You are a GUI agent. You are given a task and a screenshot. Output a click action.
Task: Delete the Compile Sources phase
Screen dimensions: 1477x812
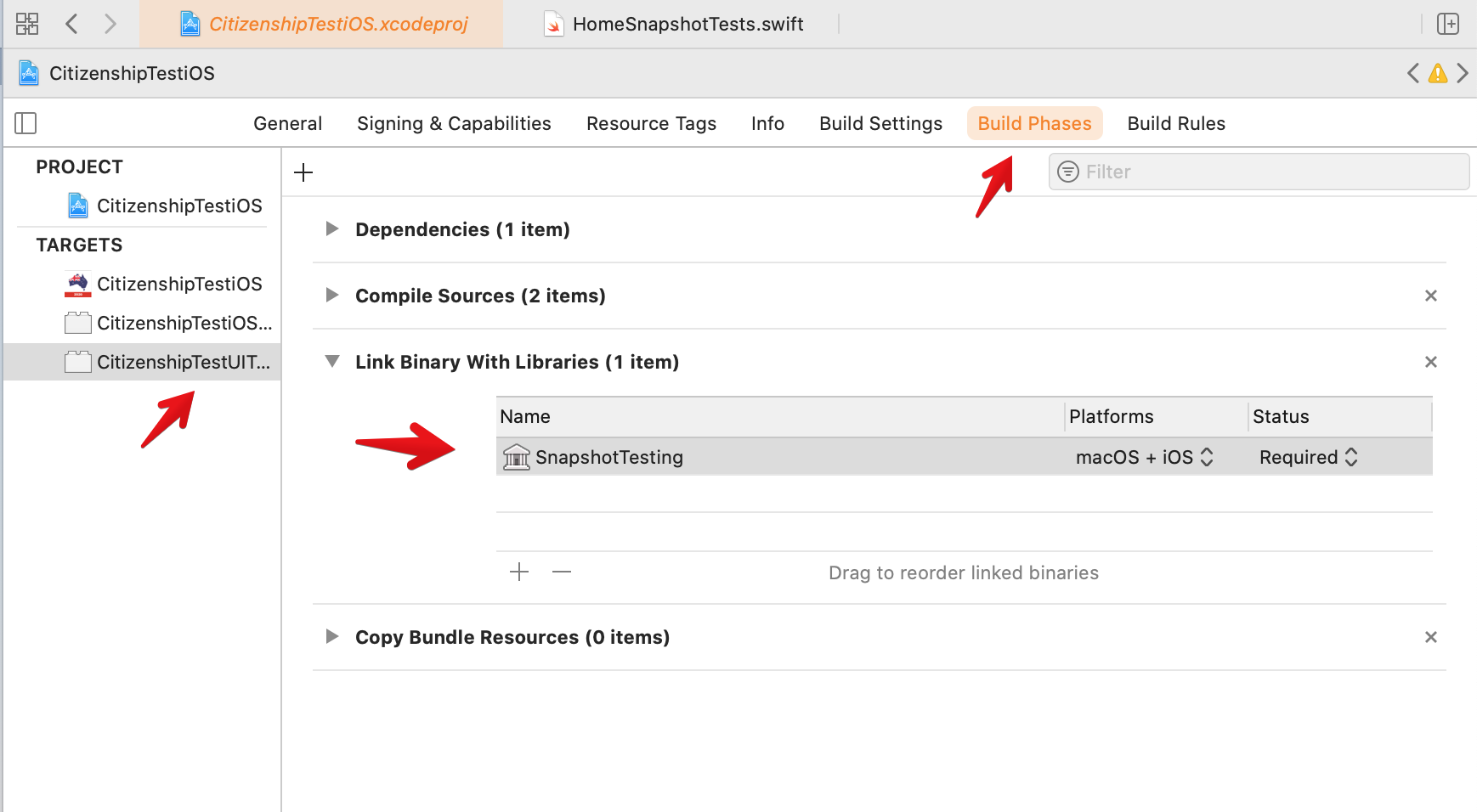click(1431, 296)
